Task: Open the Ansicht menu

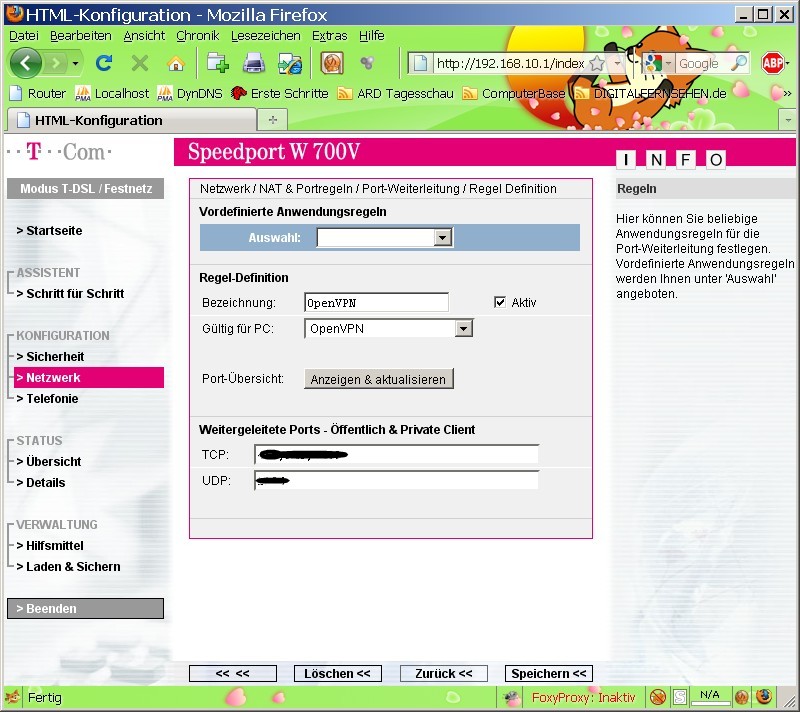Action: pos(144,36)
